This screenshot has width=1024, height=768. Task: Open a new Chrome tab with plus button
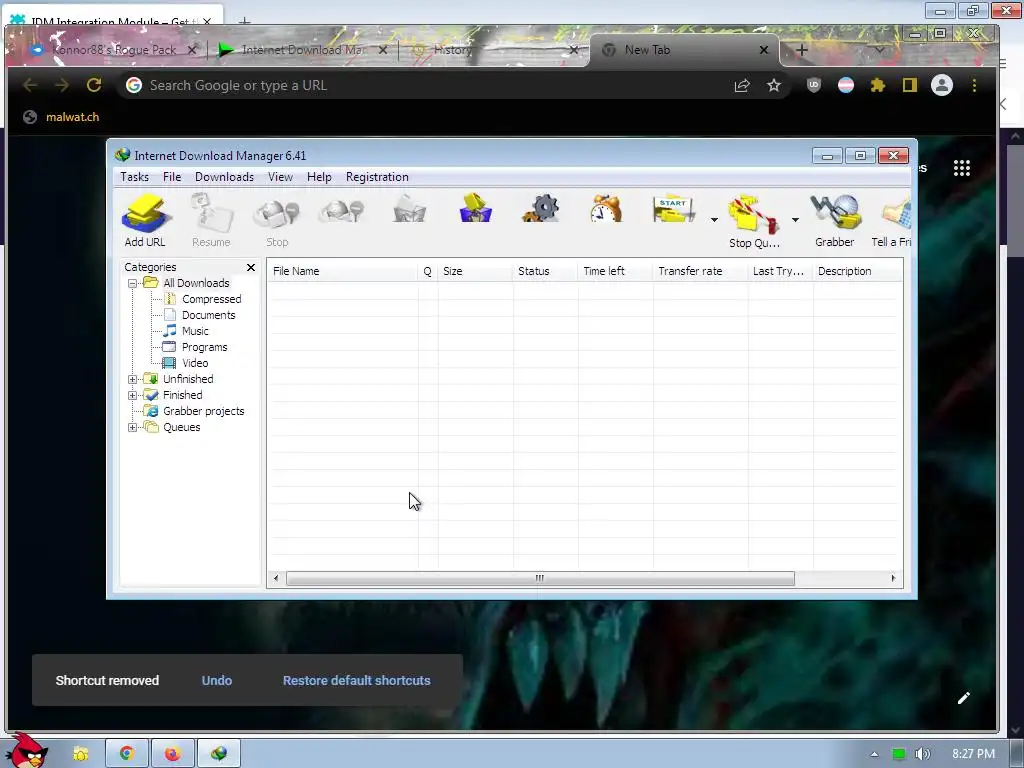pos(802,50)
